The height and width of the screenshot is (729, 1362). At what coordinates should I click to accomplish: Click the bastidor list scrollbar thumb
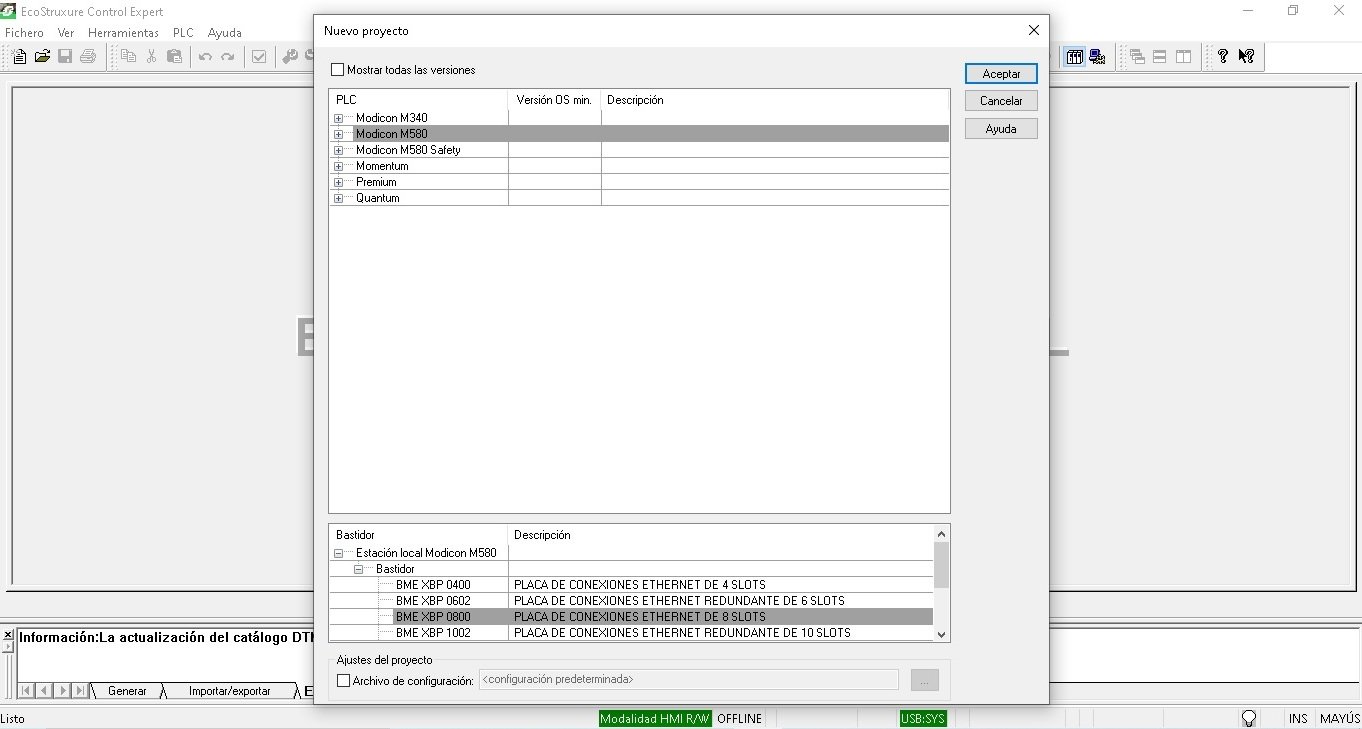pyautogui.click(x=941, y=565)
